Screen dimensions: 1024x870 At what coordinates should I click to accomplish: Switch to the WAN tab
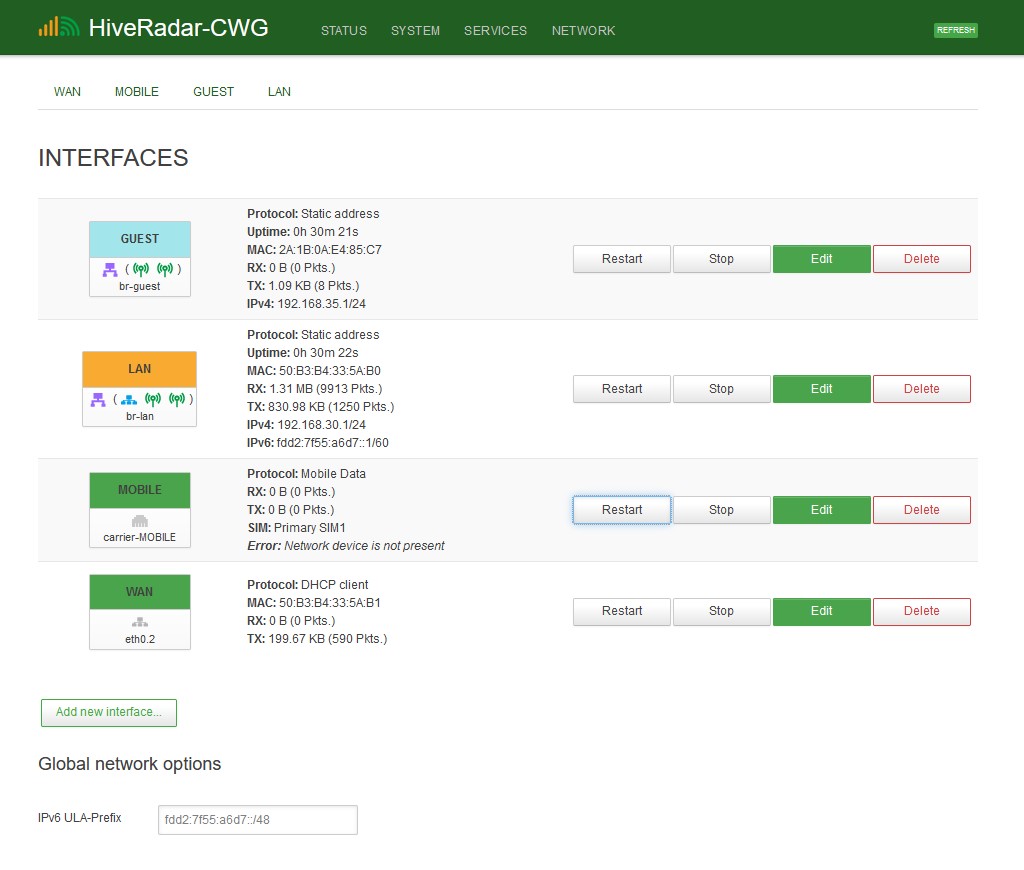(x=67, y=92)
